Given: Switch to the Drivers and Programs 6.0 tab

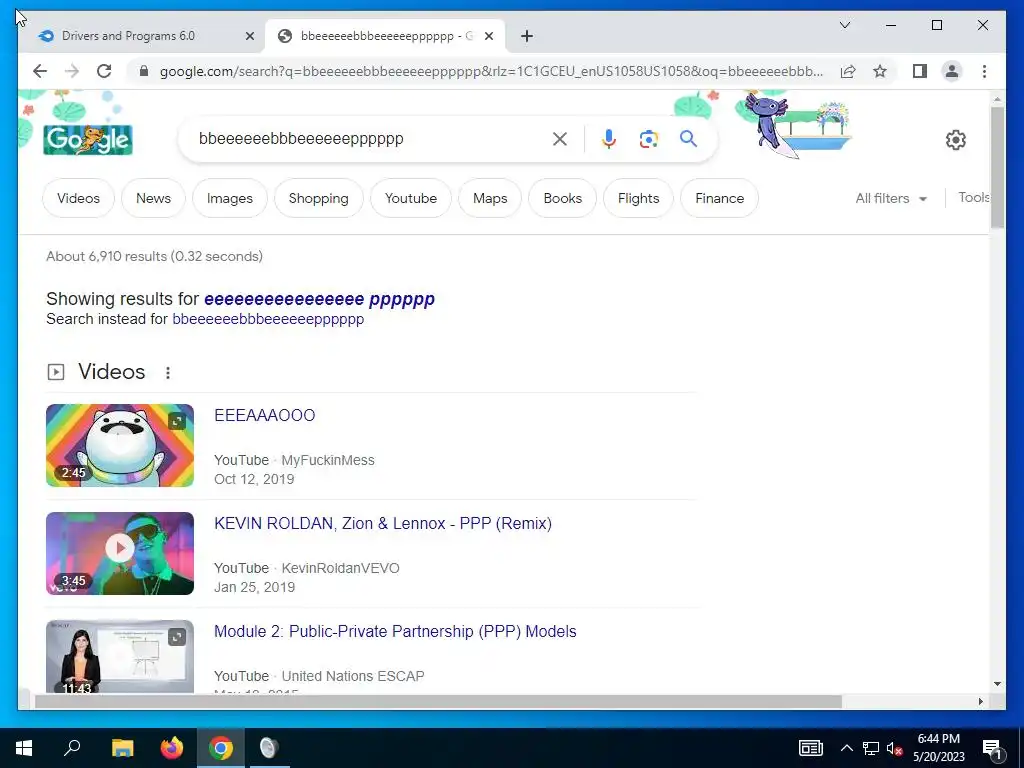Looking at the screenshot, I should (x=142, y=36).
